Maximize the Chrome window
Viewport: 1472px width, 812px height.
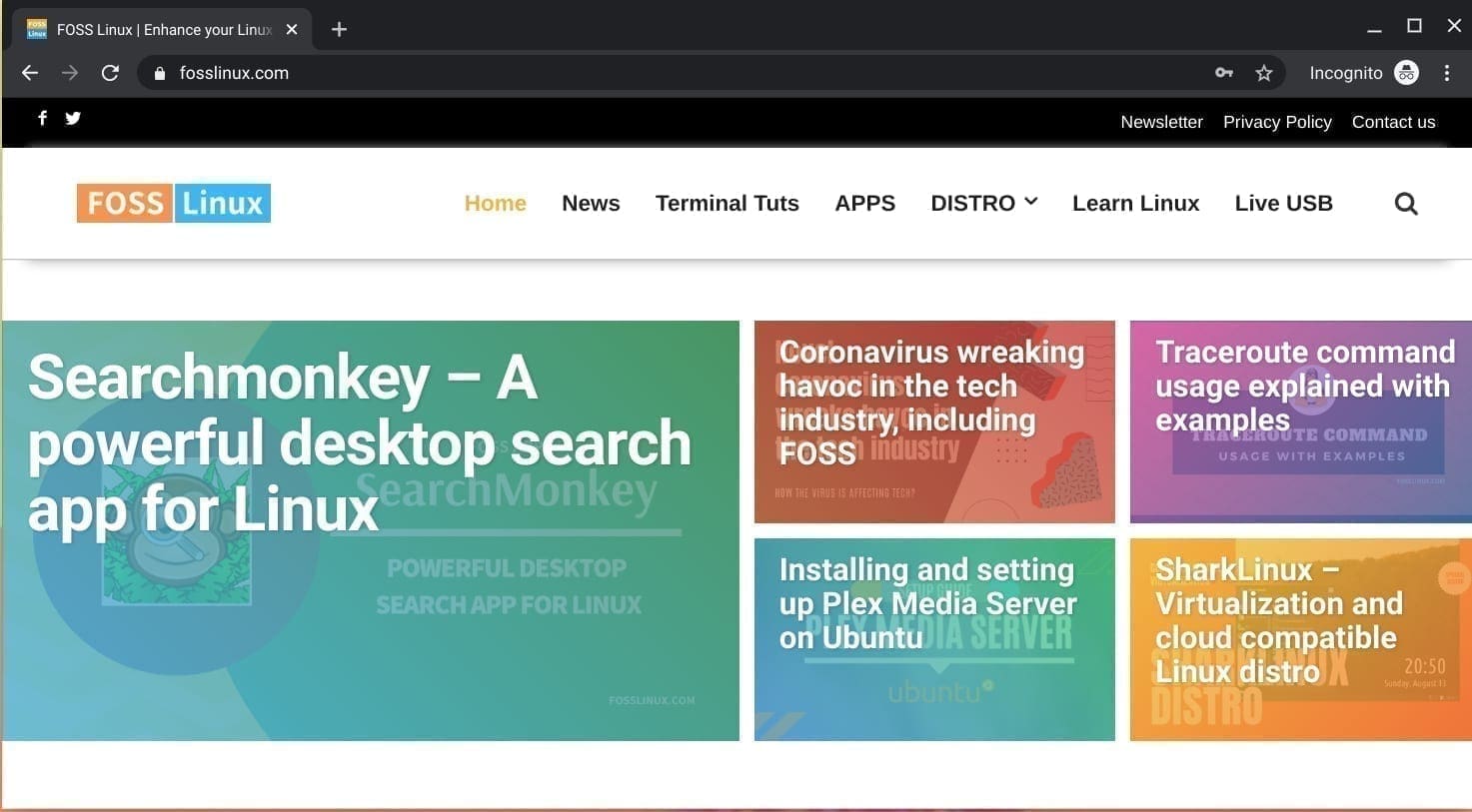pyautogui.click(x=1414, y=26)
